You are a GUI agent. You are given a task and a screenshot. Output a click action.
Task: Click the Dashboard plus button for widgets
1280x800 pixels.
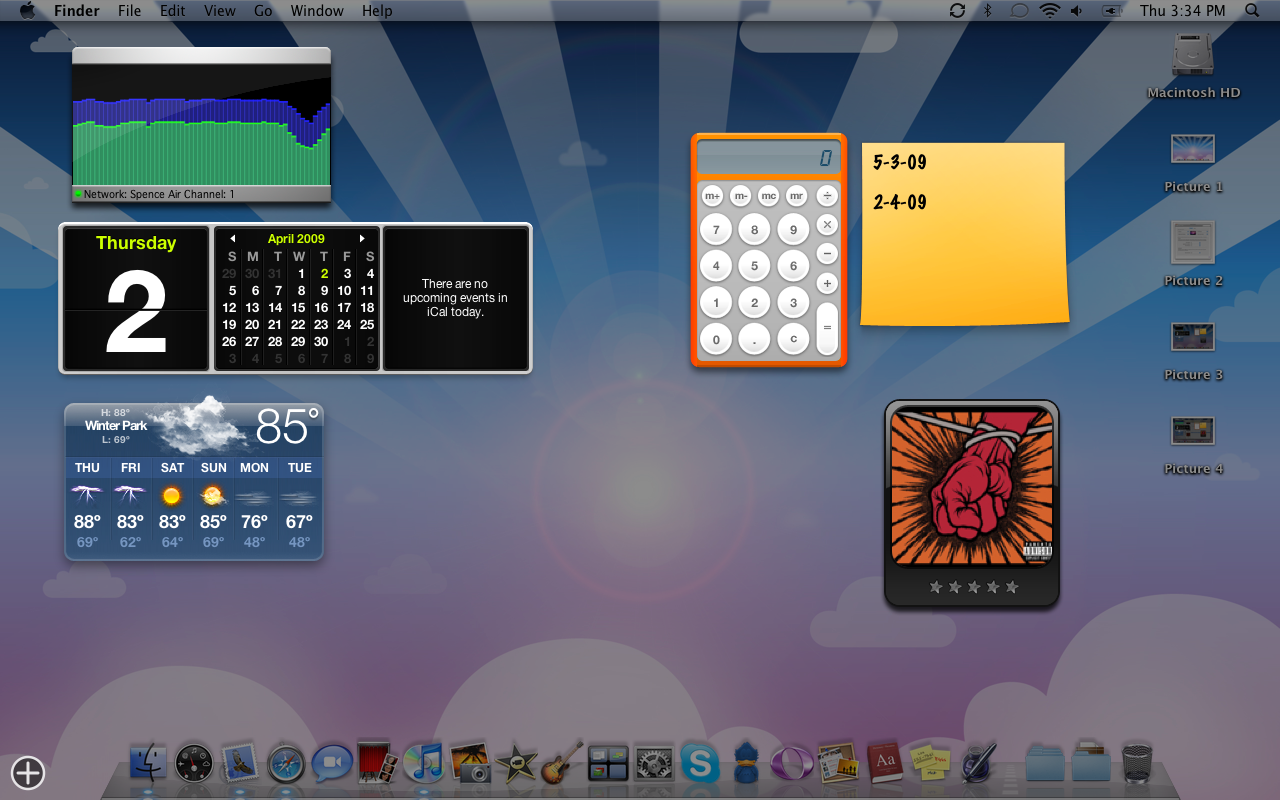pyautogui.click(x=28, y=772)
